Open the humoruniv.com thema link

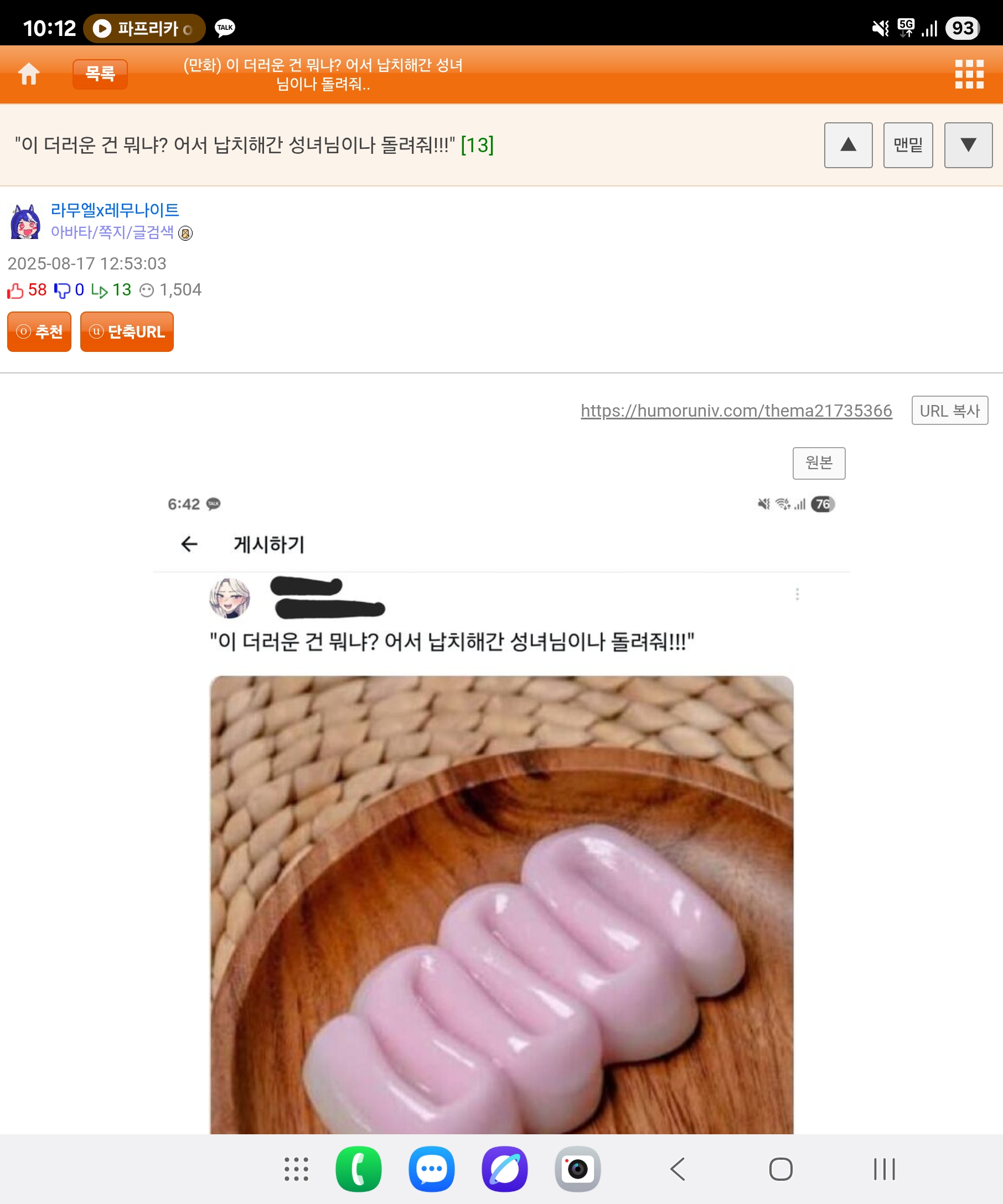[736, 411]
